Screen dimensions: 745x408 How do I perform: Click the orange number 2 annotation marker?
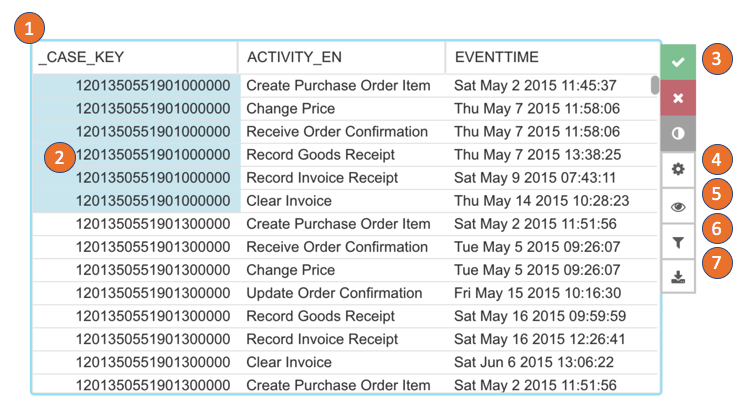pyautogui.click(x=60, y=157)
